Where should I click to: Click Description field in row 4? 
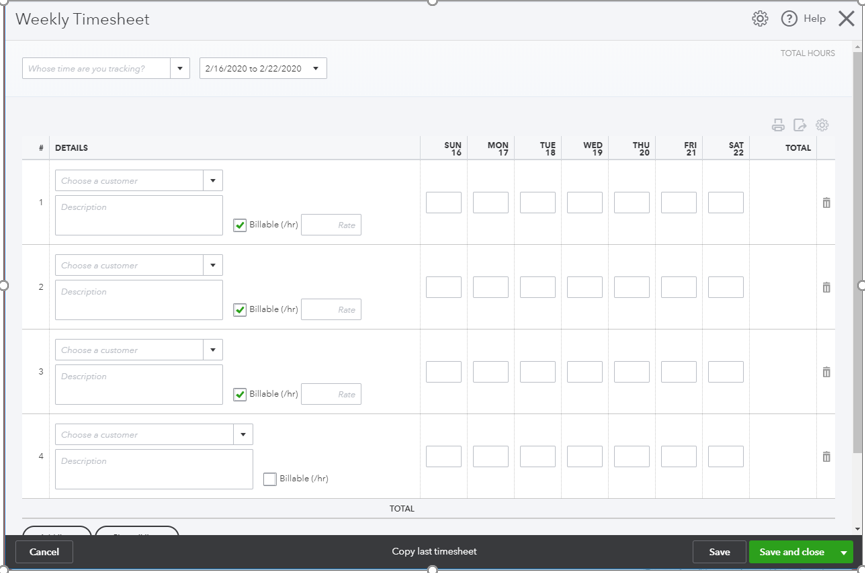pyautogui.click(x=154, y=469)
